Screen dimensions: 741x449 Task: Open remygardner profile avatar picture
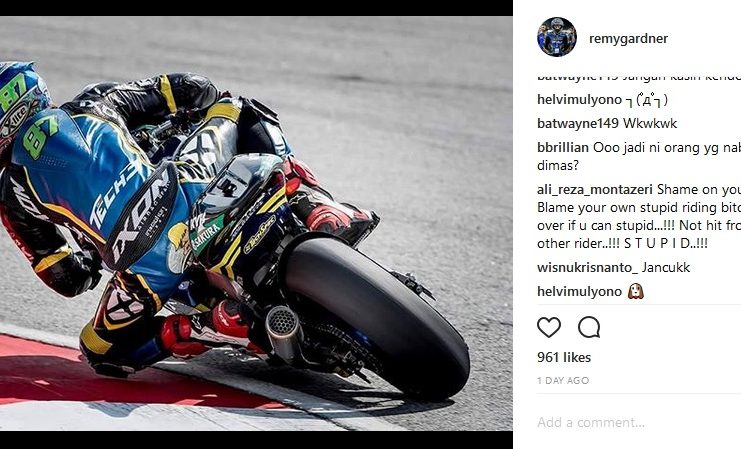[x=557, y=37]
